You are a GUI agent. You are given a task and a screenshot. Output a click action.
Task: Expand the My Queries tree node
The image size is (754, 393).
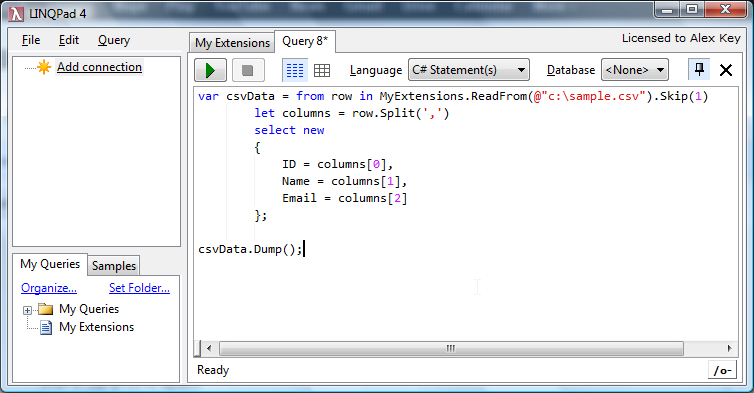[27, 310]
